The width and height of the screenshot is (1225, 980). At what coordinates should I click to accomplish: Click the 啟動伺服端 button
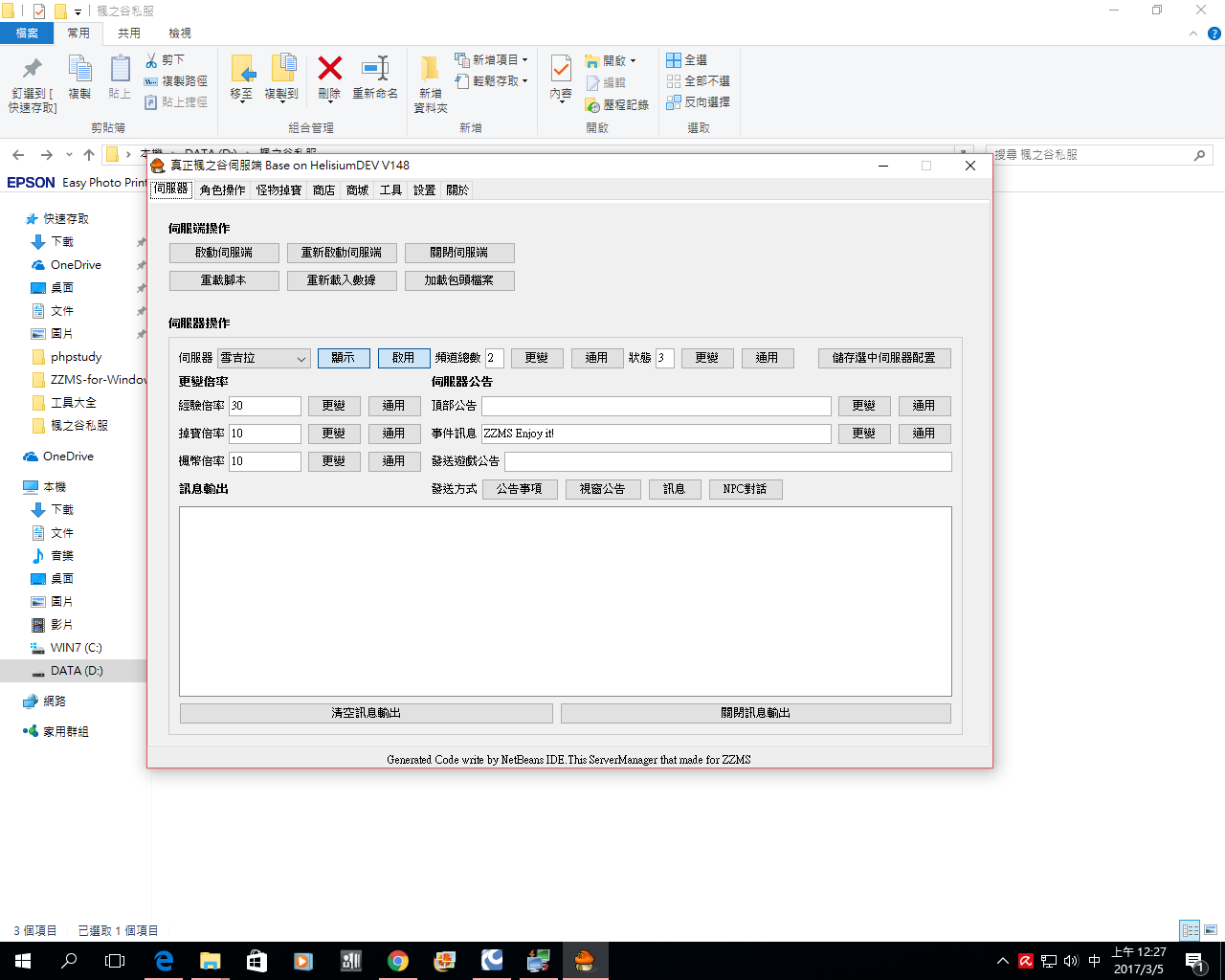(x=224, y=253)
